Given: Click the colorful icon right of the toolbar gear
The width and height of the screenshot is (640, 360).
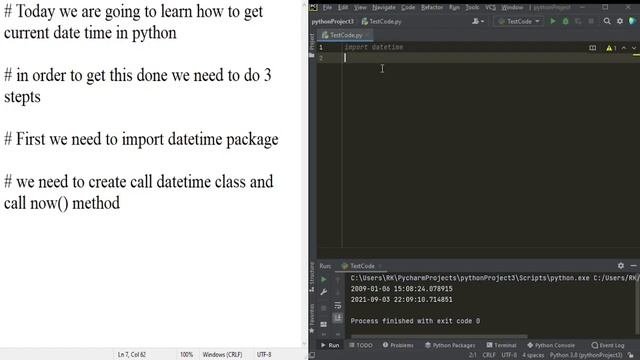Looking at the screenshot, I should (x=632, y=21).
